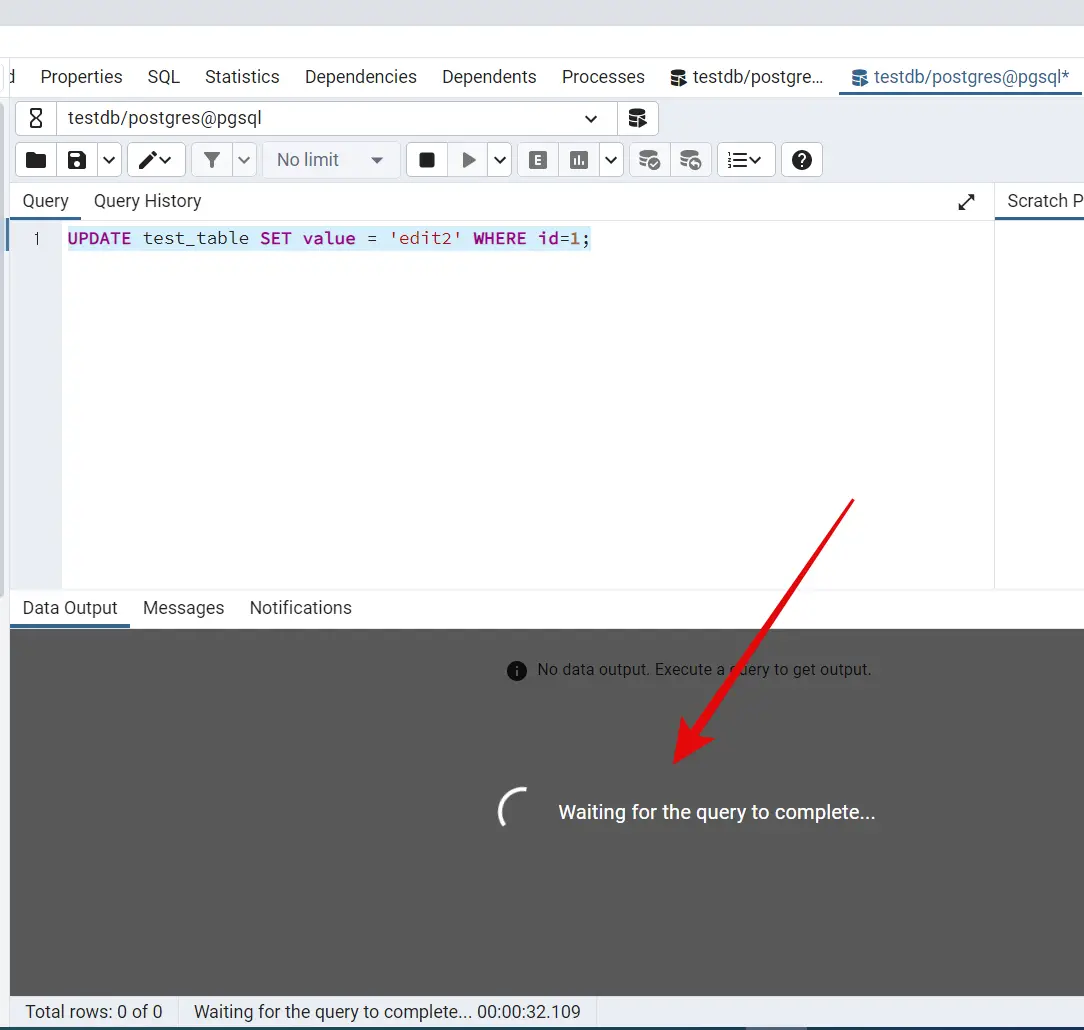
Task: Click the Execute query play button
Action: [x=468, y=160]
